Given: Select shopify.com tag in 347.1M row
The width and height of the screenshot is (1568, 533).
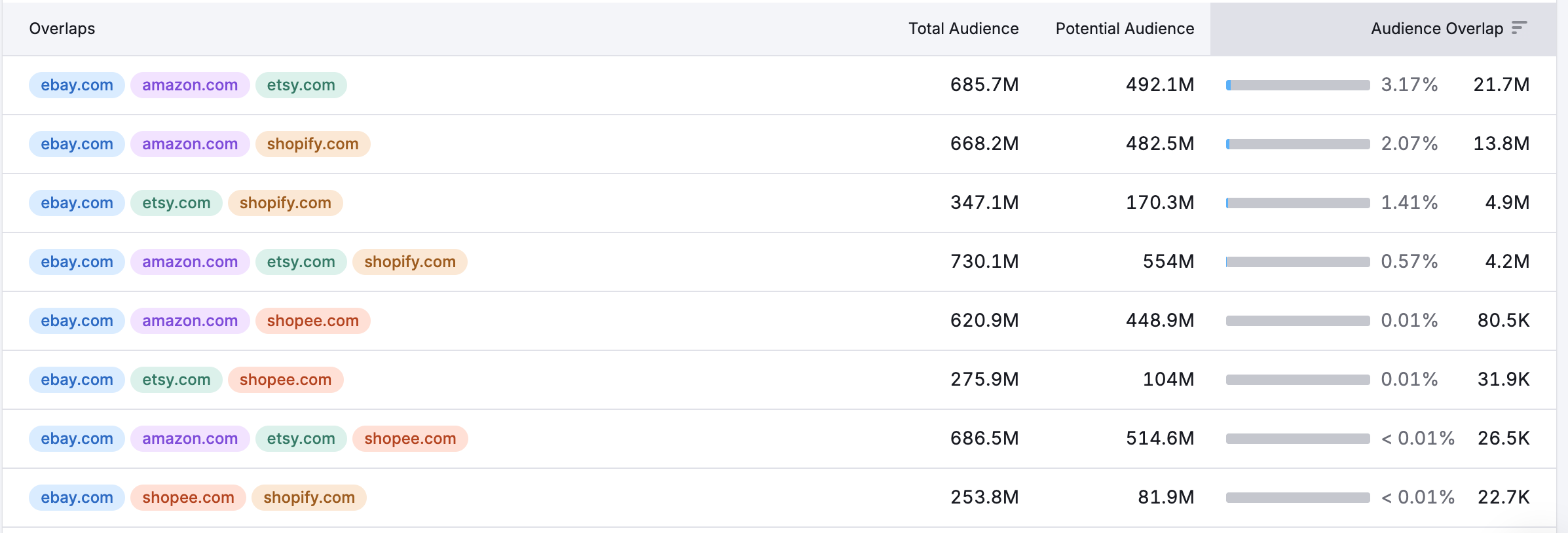Looking at the screenshot, I should click(285, 203).
